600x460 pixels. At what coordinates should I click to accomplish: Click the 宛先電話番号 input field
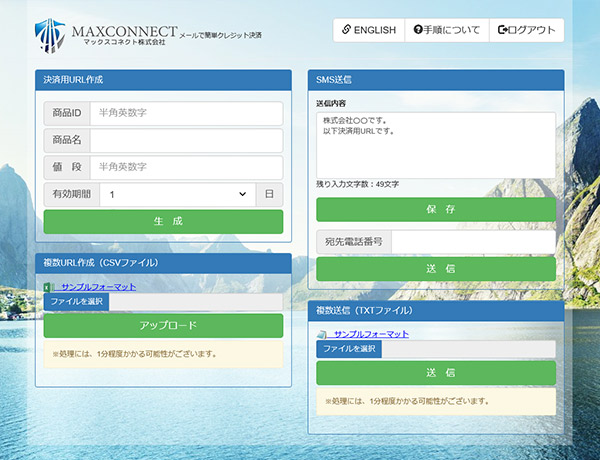pyautogui.click(x=472, y=242)
